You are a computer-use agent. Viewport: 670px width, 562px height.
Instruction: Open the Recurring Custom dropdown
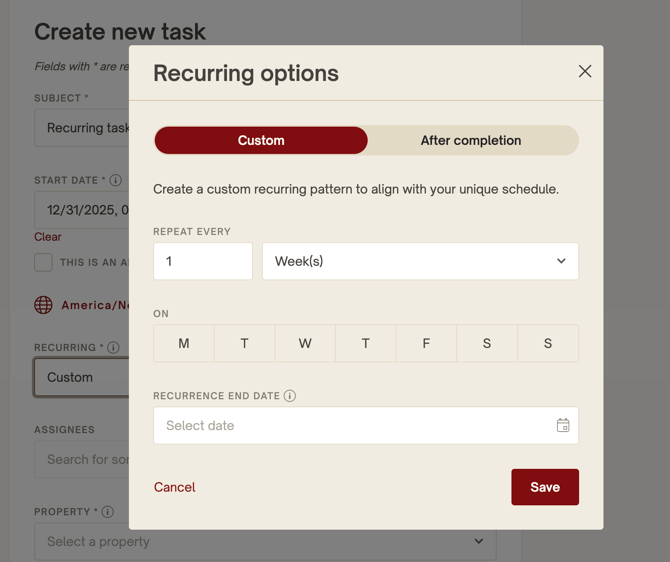coord(82,377)
